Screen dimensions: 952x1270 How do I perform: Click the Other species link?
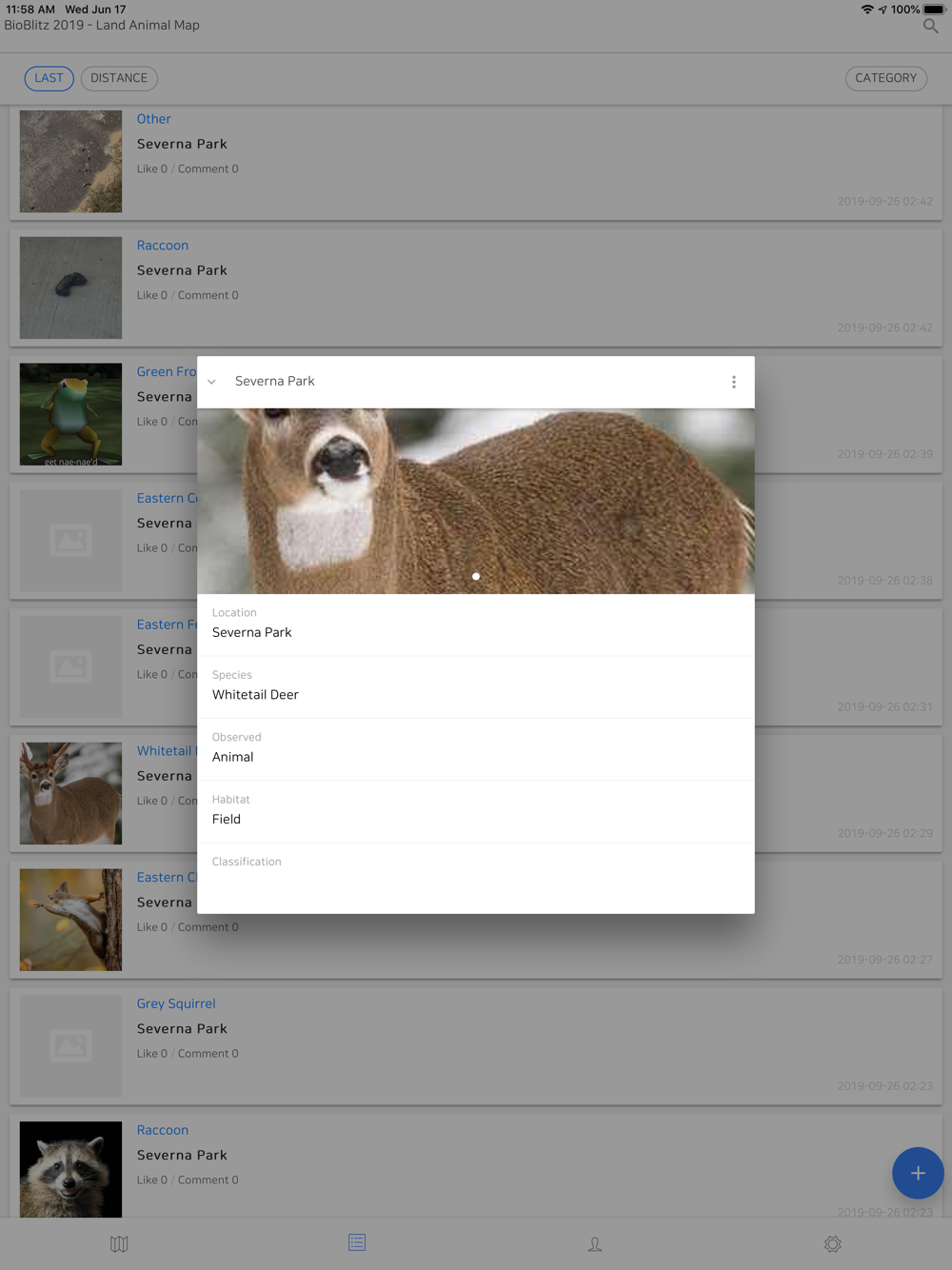153,119
